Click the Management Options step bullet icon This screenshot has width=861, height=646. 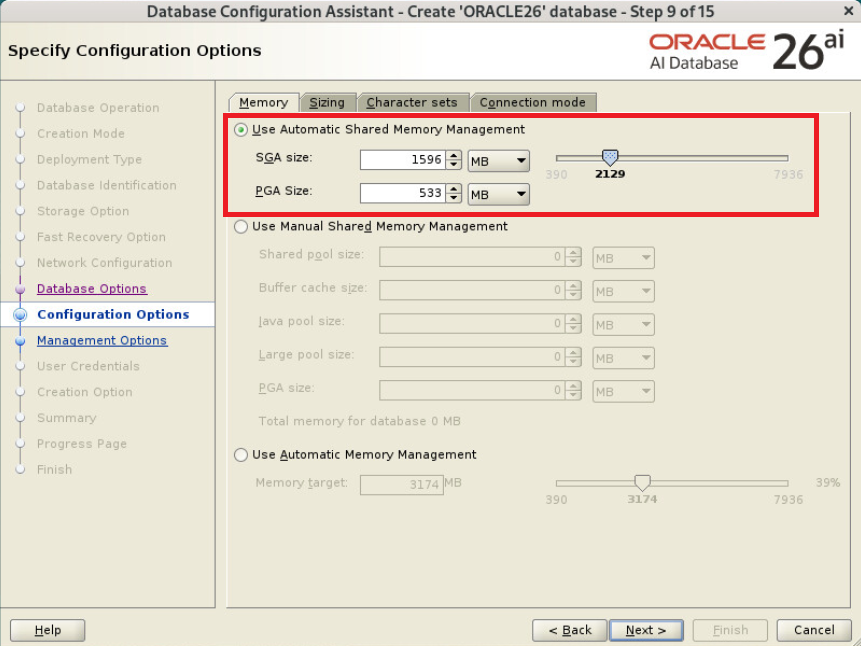coord(20,341)
